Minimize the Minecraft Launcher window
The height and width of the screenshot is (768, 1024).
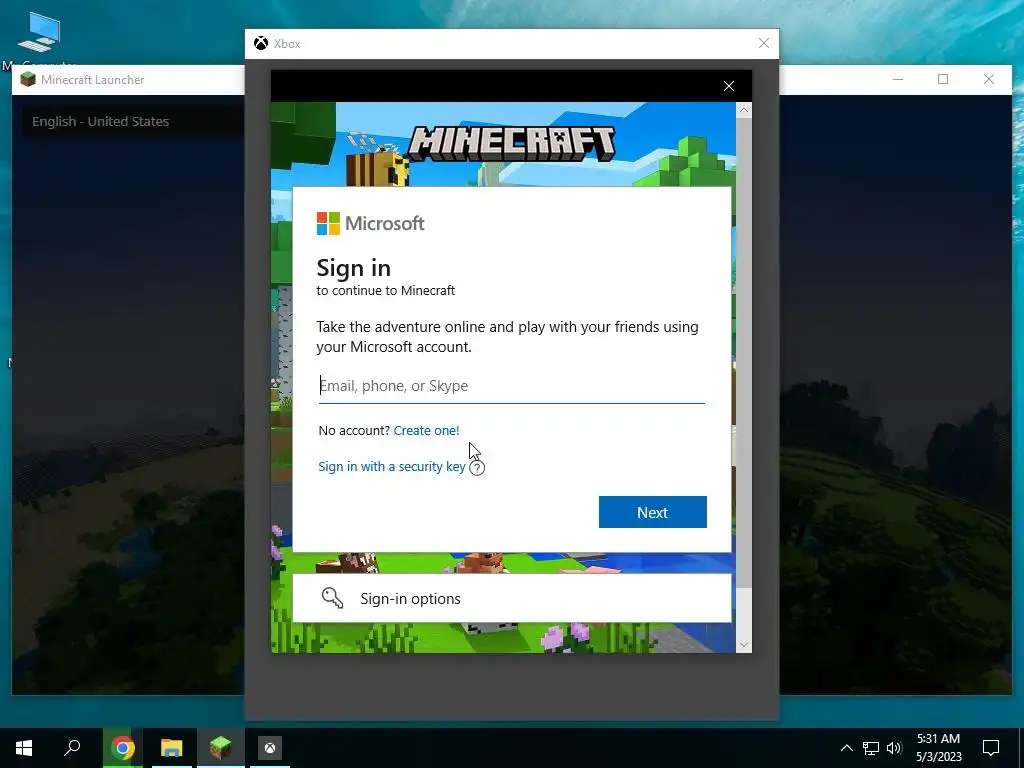(x=897, y=80)
